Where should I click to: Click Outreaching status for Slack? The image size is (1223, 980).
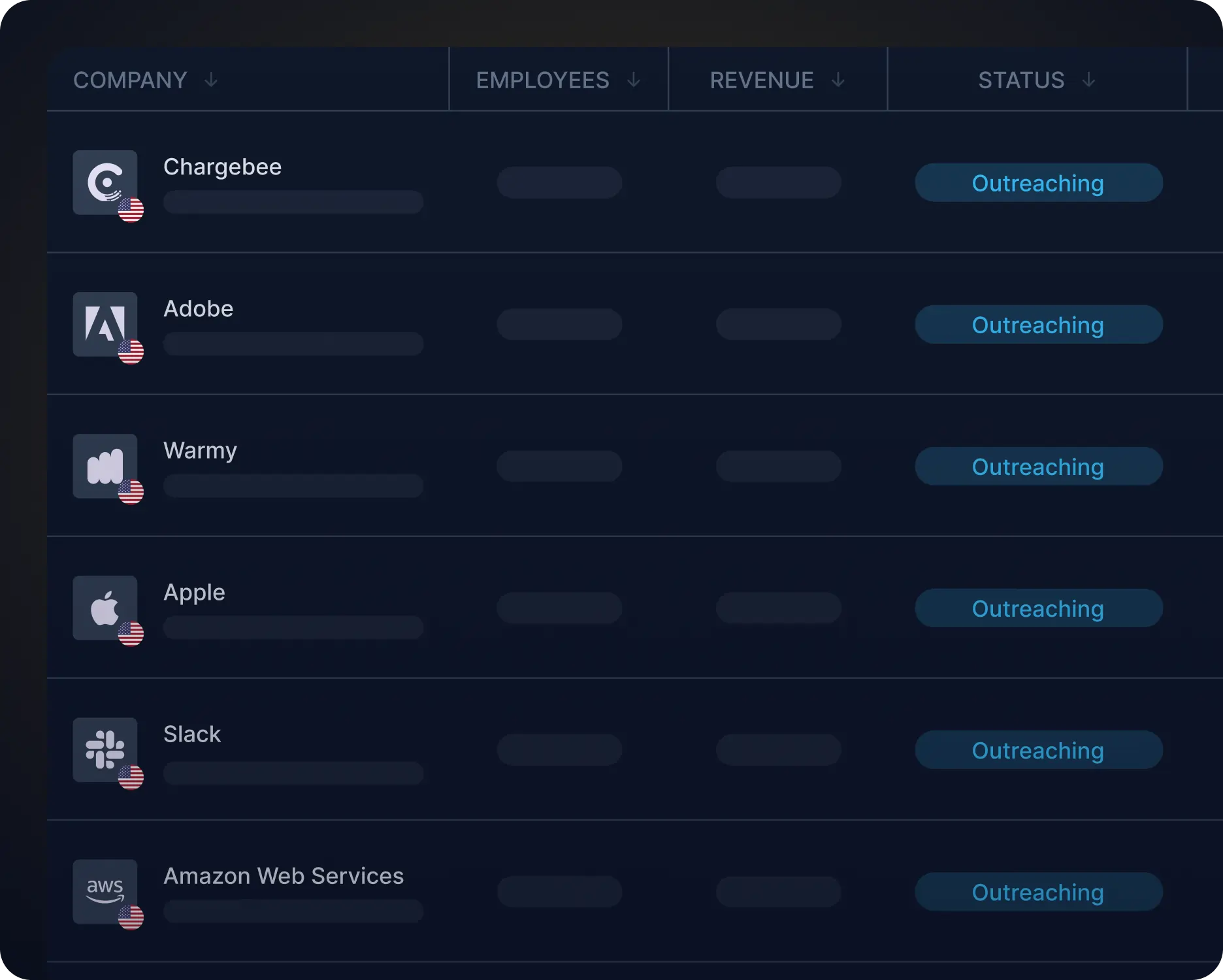click(x=1039, y=750)
